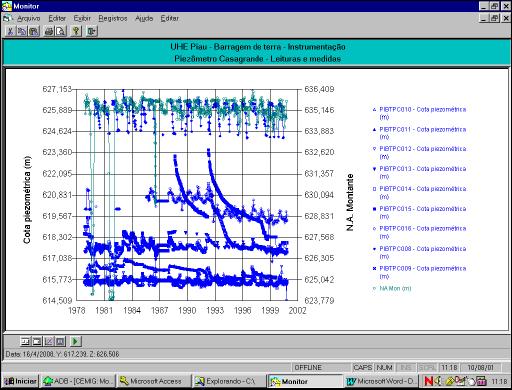Click the exit door toolbar icon

click(91, 31)
